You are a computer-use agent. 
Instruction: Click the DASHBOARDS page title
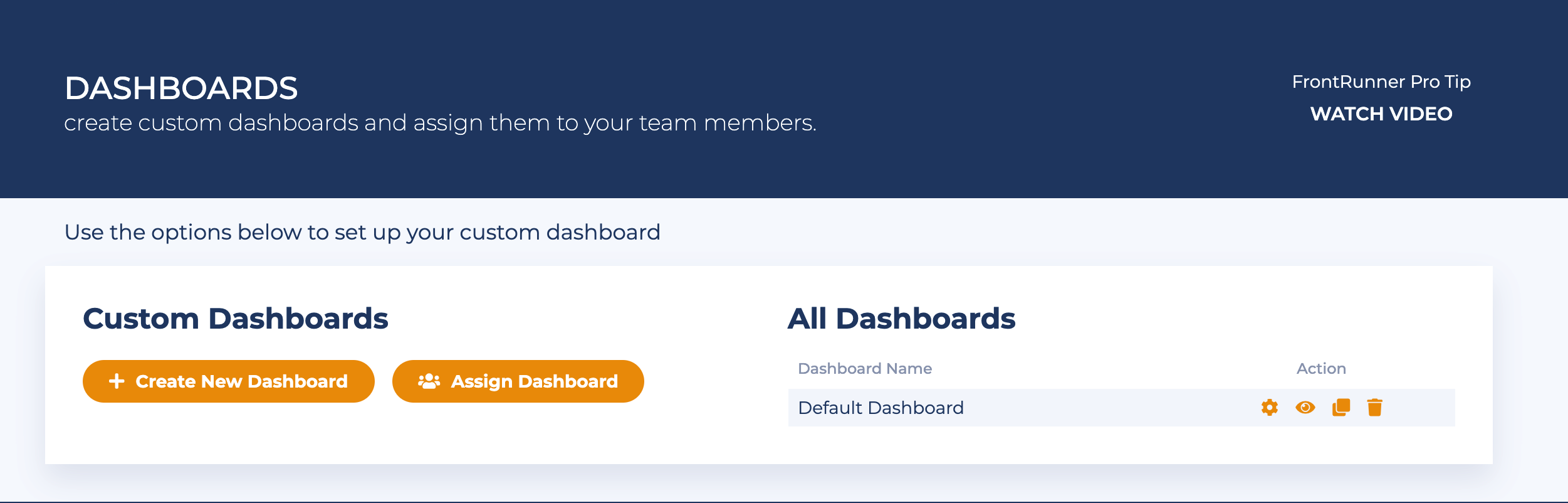coord(181,88)
